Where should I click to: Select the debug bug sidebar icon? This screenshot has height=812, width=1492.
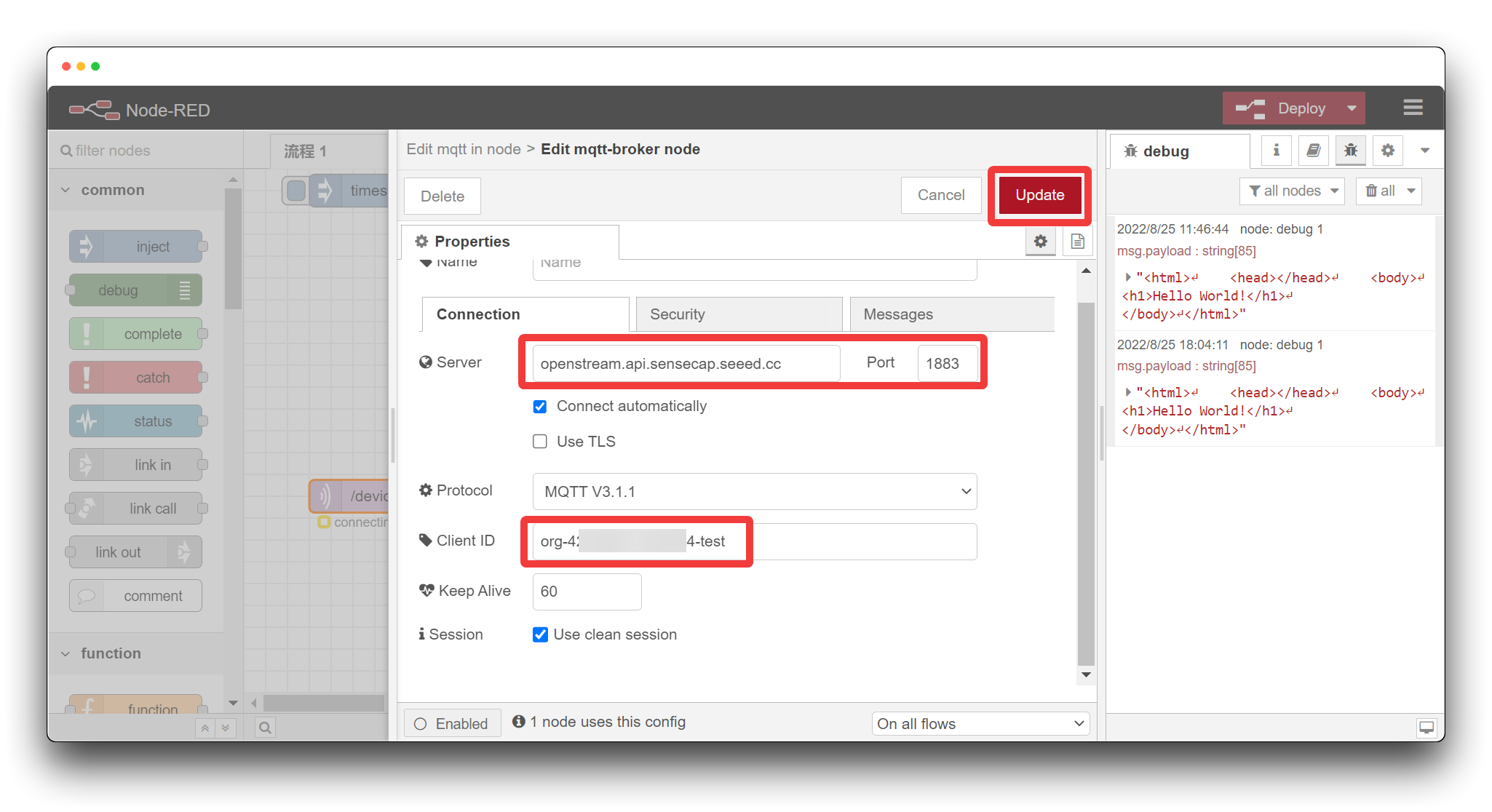tap(1351, 151)
